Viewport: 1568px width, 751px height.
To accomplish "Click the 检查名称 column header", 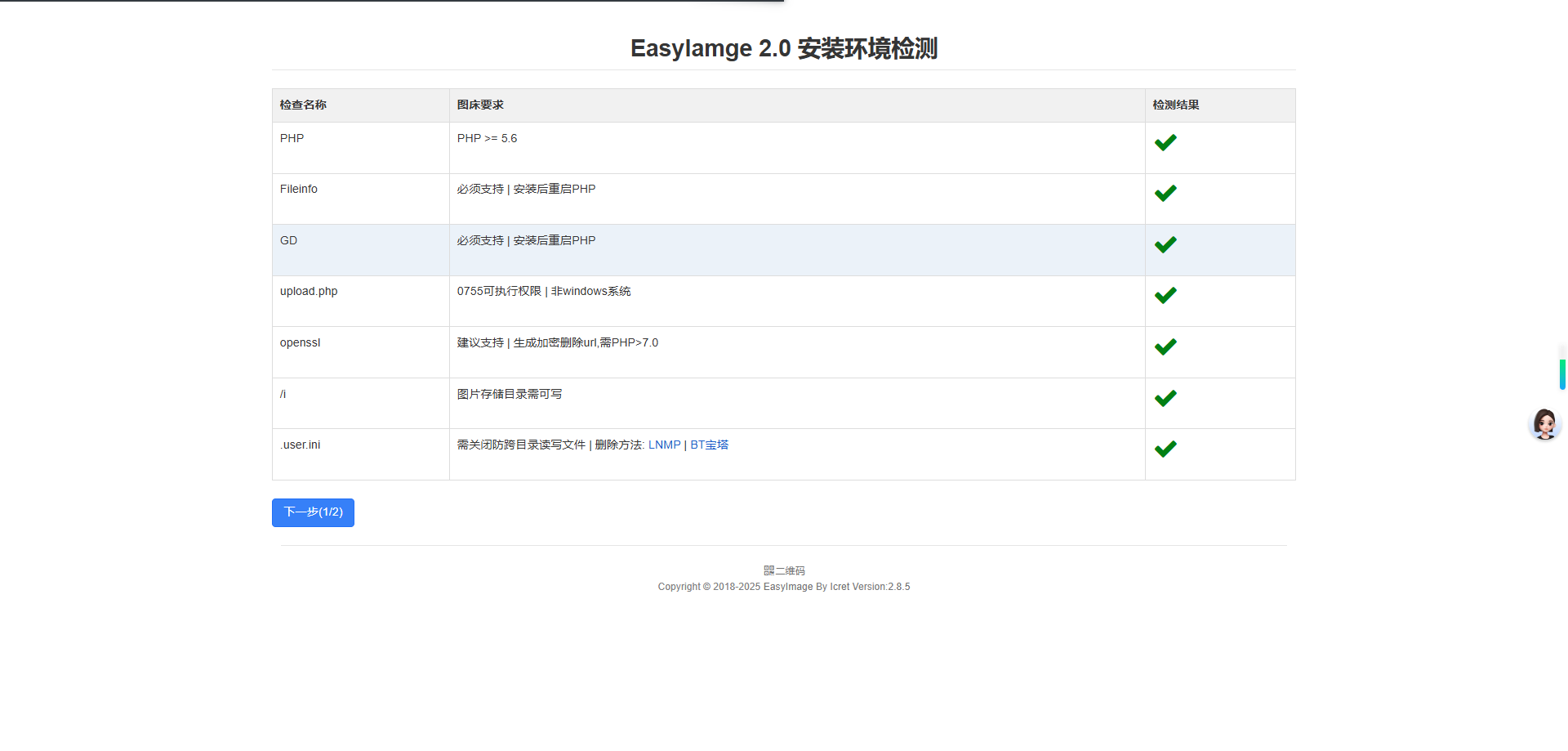I will coord(303,105).
